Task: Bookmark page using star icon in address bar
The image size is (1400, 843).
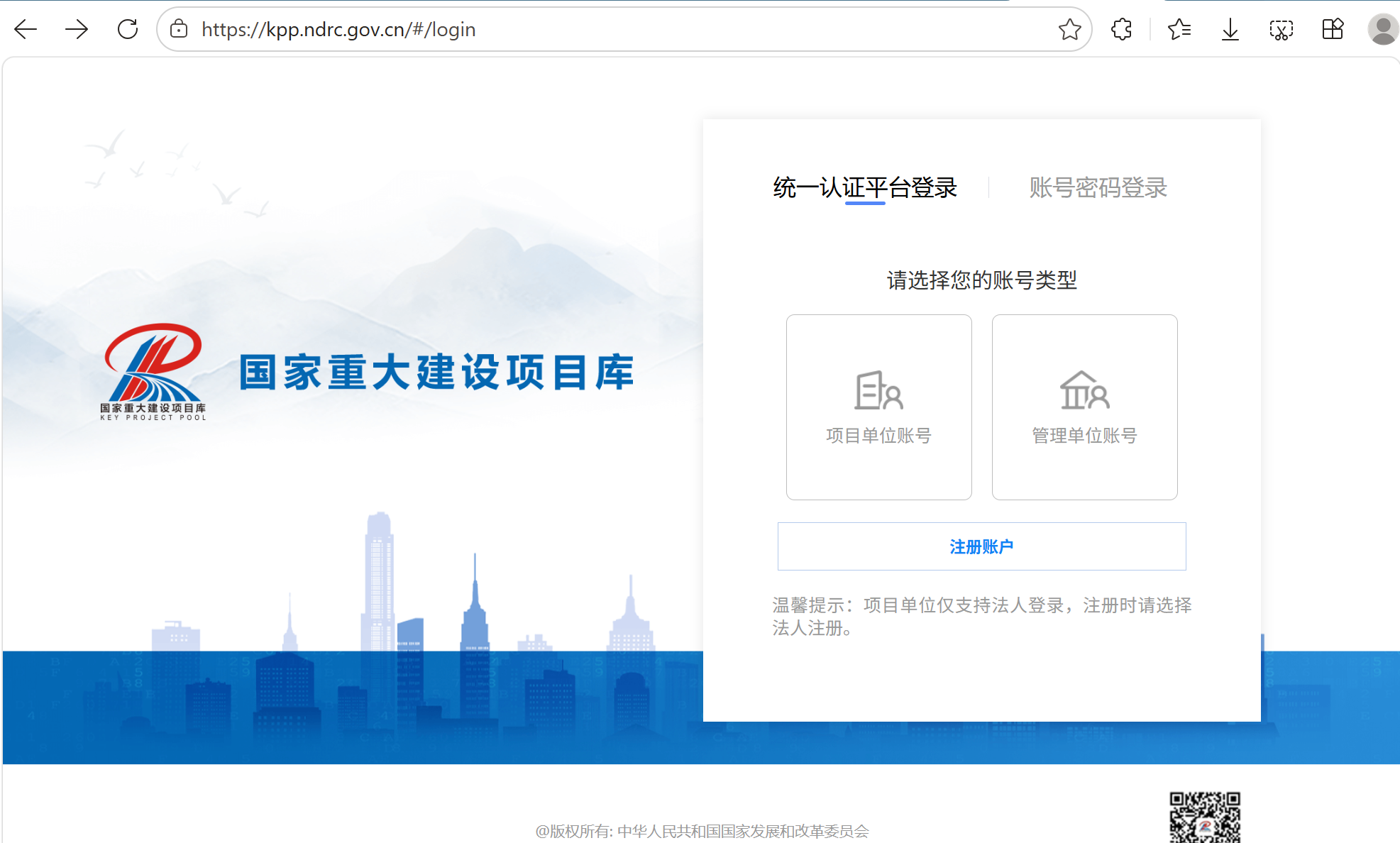Action: coord(1069,29)
